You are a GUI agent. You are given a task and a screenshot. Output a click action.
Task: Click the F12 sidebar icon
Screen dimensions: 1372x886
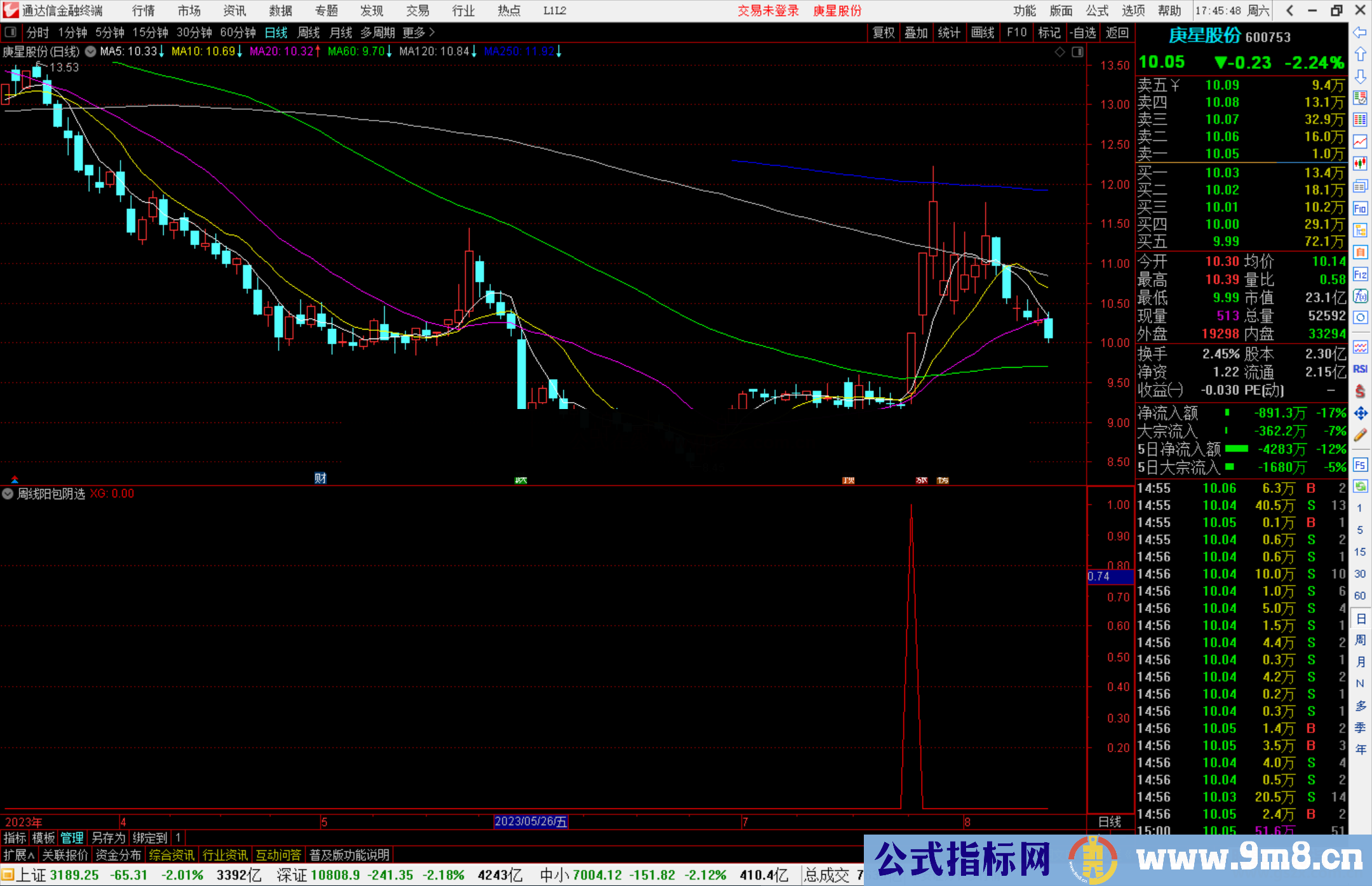[1360, 274]
